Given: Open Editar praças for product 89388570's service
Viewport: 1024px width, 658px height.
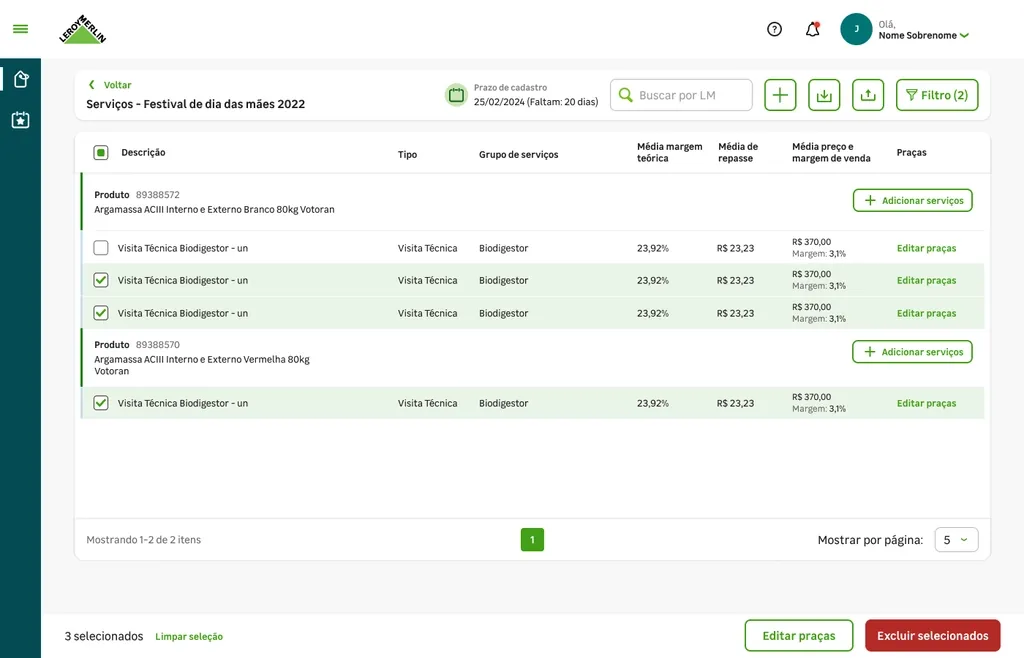Looking at the screenshot, I should (x=926, y=403).
